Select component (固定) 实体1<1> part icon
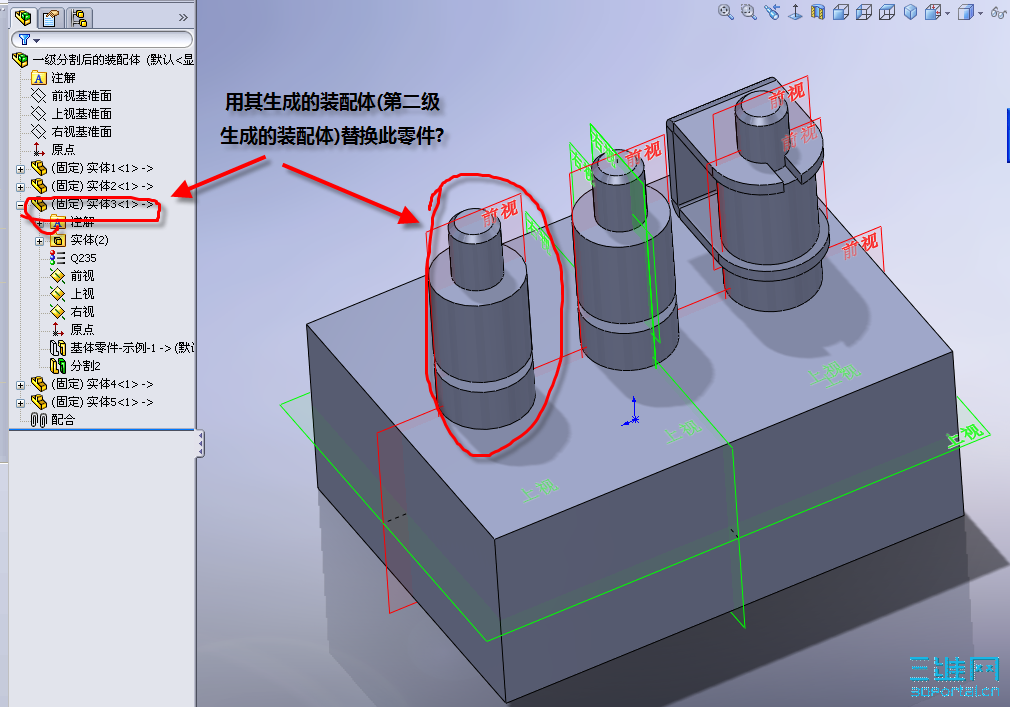Viewport: 1010px width, 707px height. pyautogui.click(x=39, y=168)
